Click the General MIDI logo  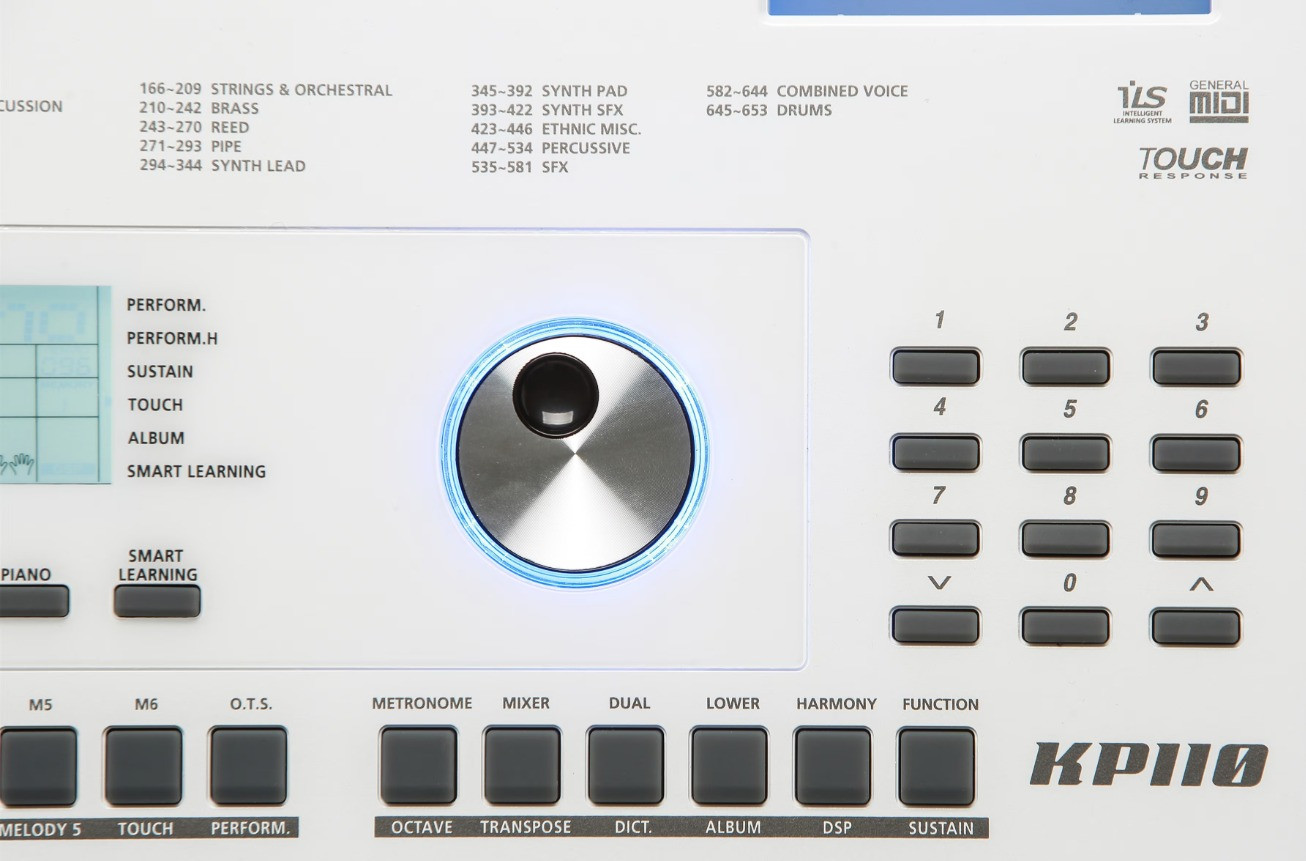pos(1219,101)
